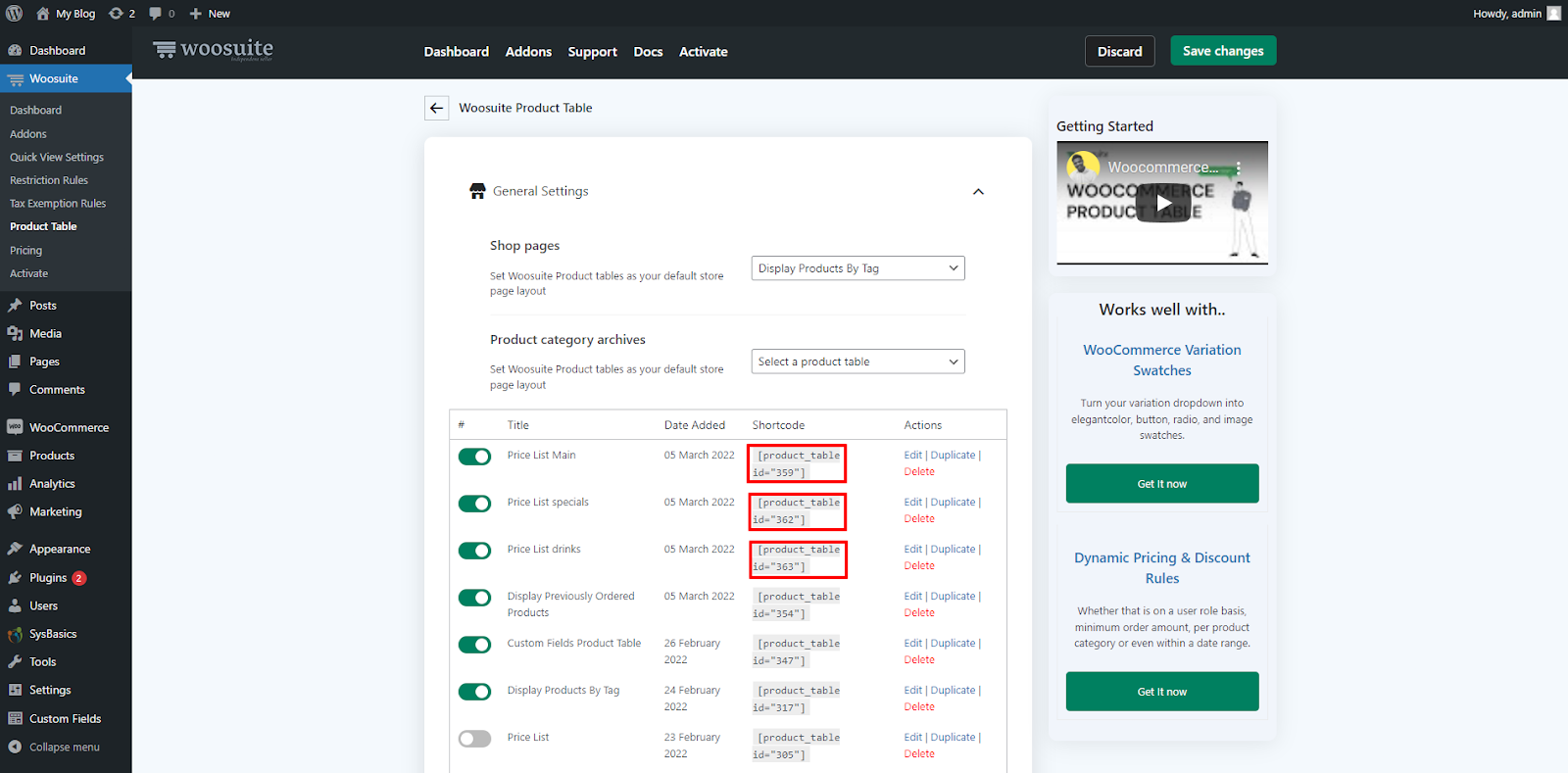1568x773 pixels.
Task: Click the Discard button
Action: point(1120,51)
